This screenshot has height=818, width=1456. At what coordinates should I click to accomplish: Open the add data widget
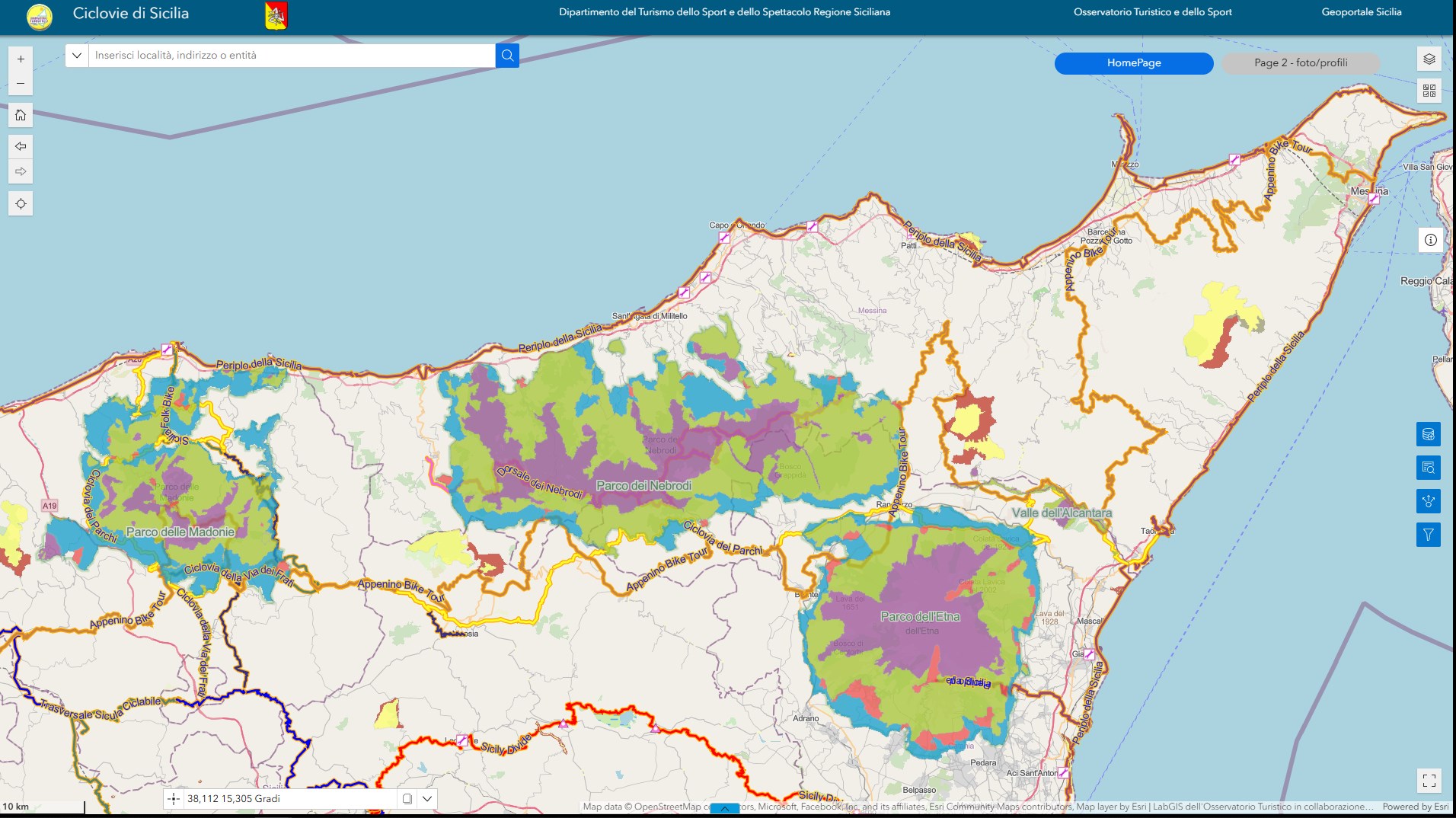[1429, 434]
